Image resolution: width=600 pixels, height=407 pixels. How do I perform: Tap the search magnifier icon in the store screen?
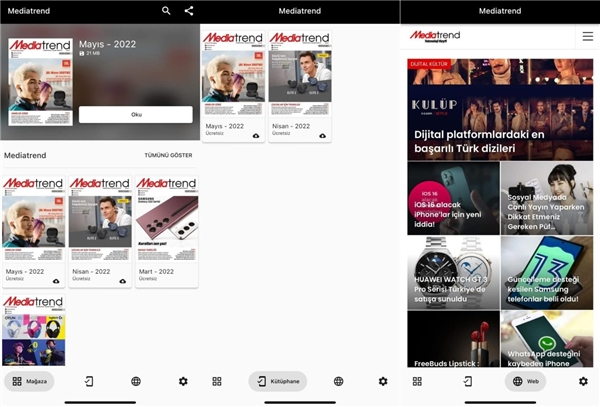click(166, 11)
